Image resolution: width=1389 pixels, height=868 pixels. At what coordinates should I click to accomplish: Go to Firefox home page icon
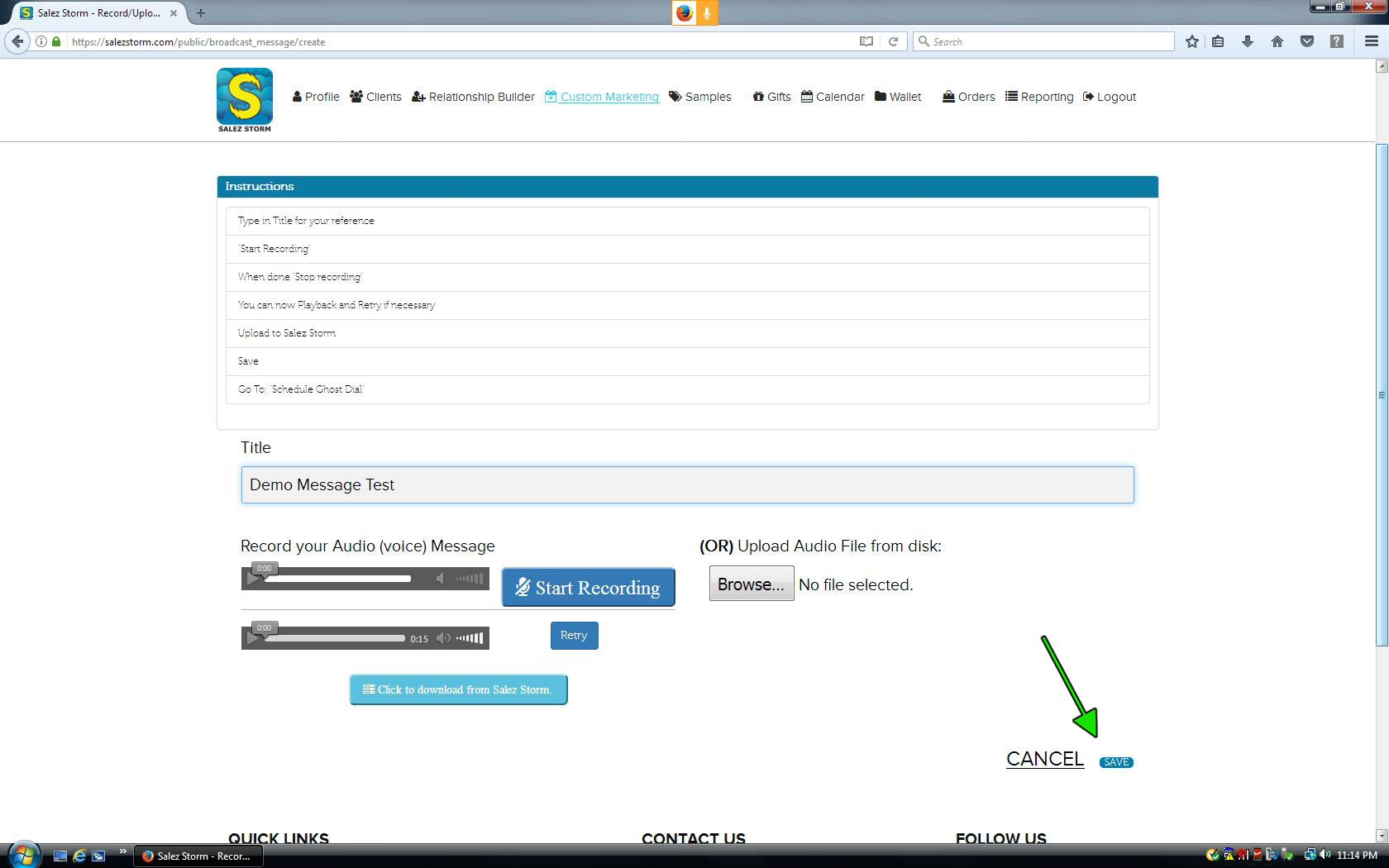(1277, 41)
